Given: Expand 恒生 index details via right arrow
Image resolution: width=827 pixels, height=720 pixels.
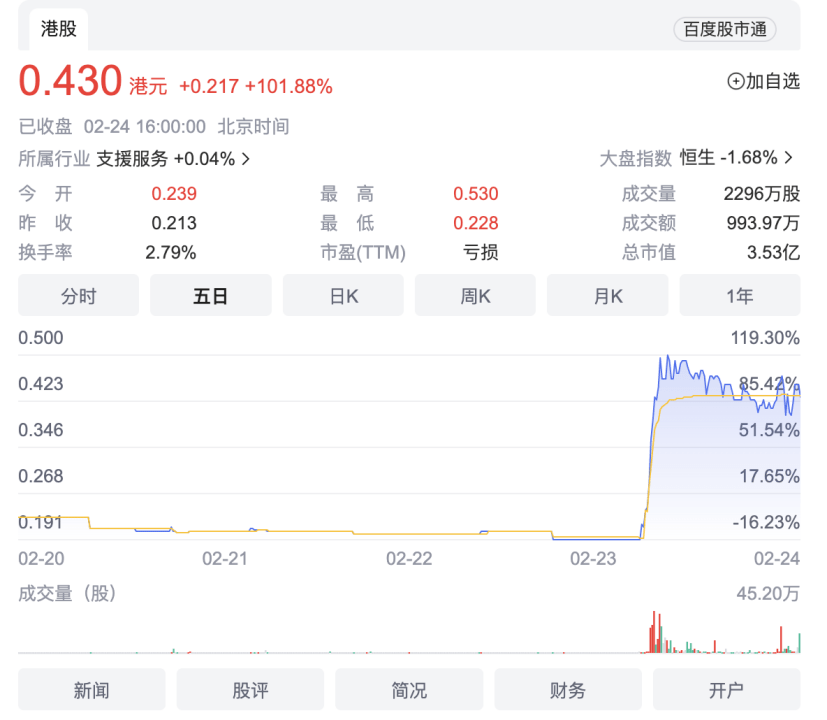Looking at the screenshot, I should (787, 158).
